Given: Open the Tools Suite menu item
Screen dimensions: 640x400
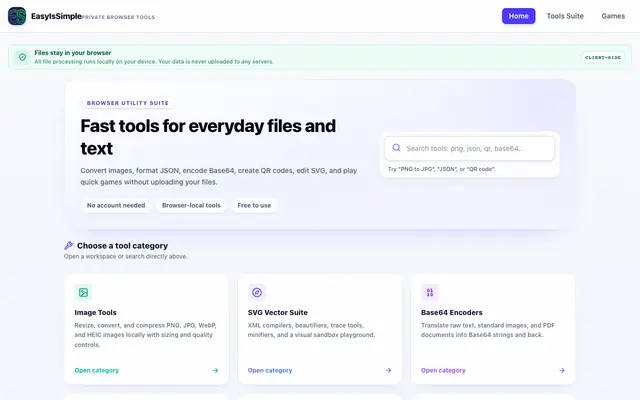Looking at the screenshot, I should 565,16.
